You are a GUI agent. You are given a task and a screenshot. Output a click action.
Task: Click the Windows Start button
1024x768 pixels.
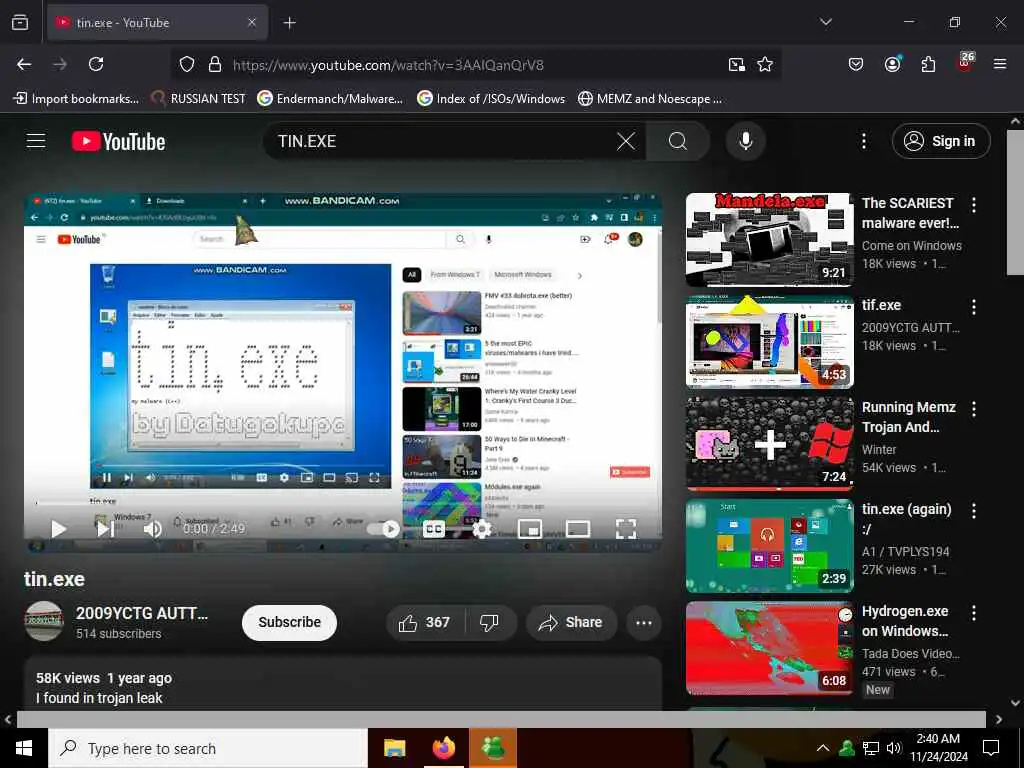click(x=24, y=748)
